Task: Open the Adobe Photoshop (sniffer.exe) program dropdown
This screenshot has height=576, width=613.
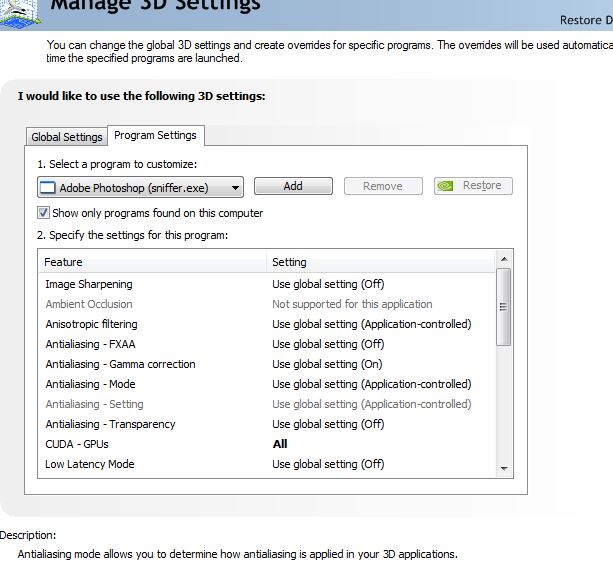Action: [x=140, y=187]
